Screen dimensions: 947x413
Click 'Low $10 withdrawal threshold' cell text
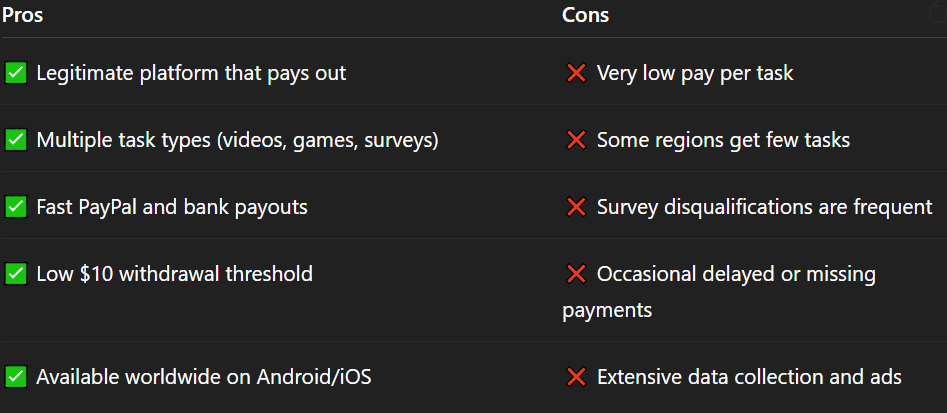click(175, 274)
